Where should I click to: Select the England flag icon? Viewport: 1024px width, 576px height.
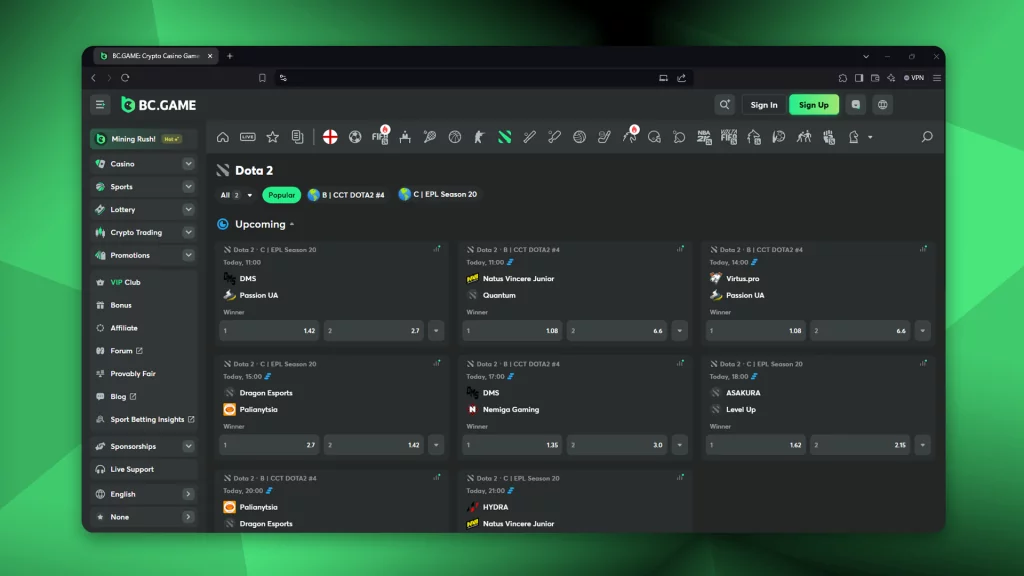pyautogui.click(x=330, y=137)
